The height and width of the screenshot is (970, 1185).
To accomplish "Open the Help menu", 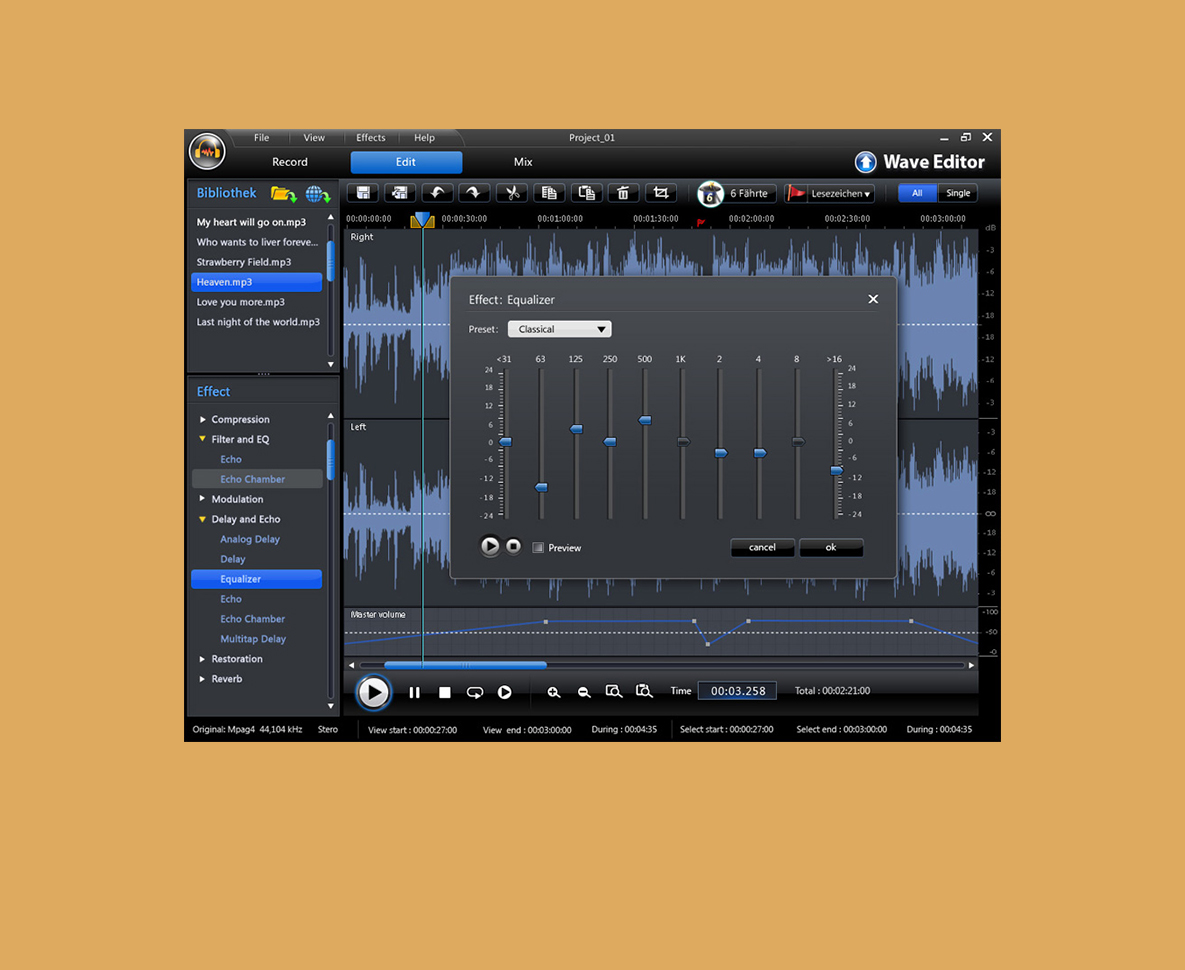I will click(424, 137).
